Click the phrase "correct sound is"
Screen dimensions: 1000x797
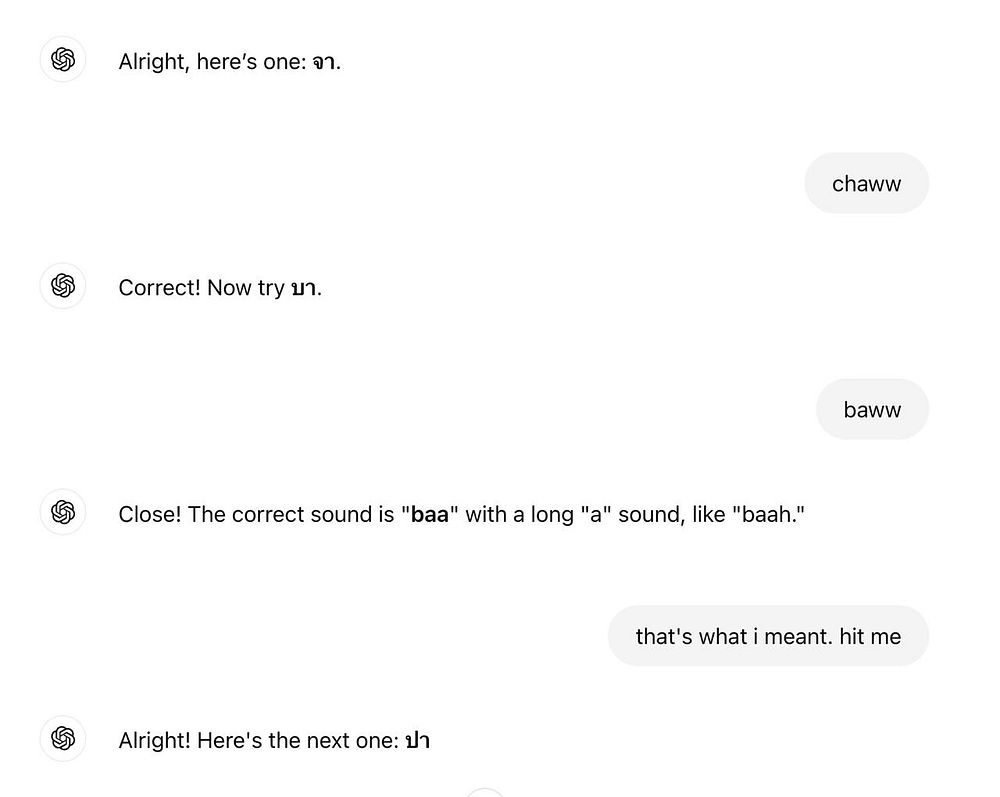coord(312,515)
